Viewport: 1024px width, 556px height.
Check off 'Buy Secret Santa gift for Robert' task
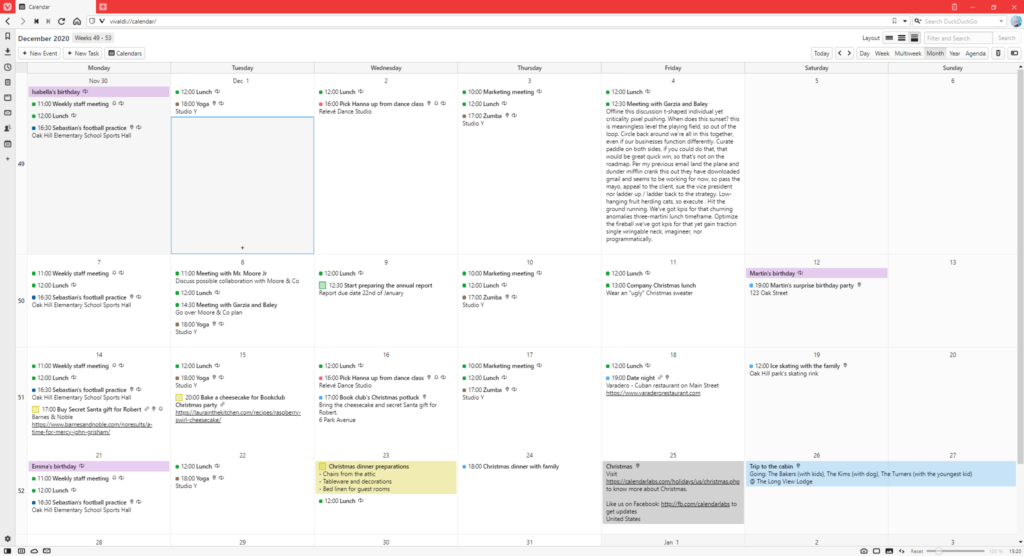click(x=35, y=410)
